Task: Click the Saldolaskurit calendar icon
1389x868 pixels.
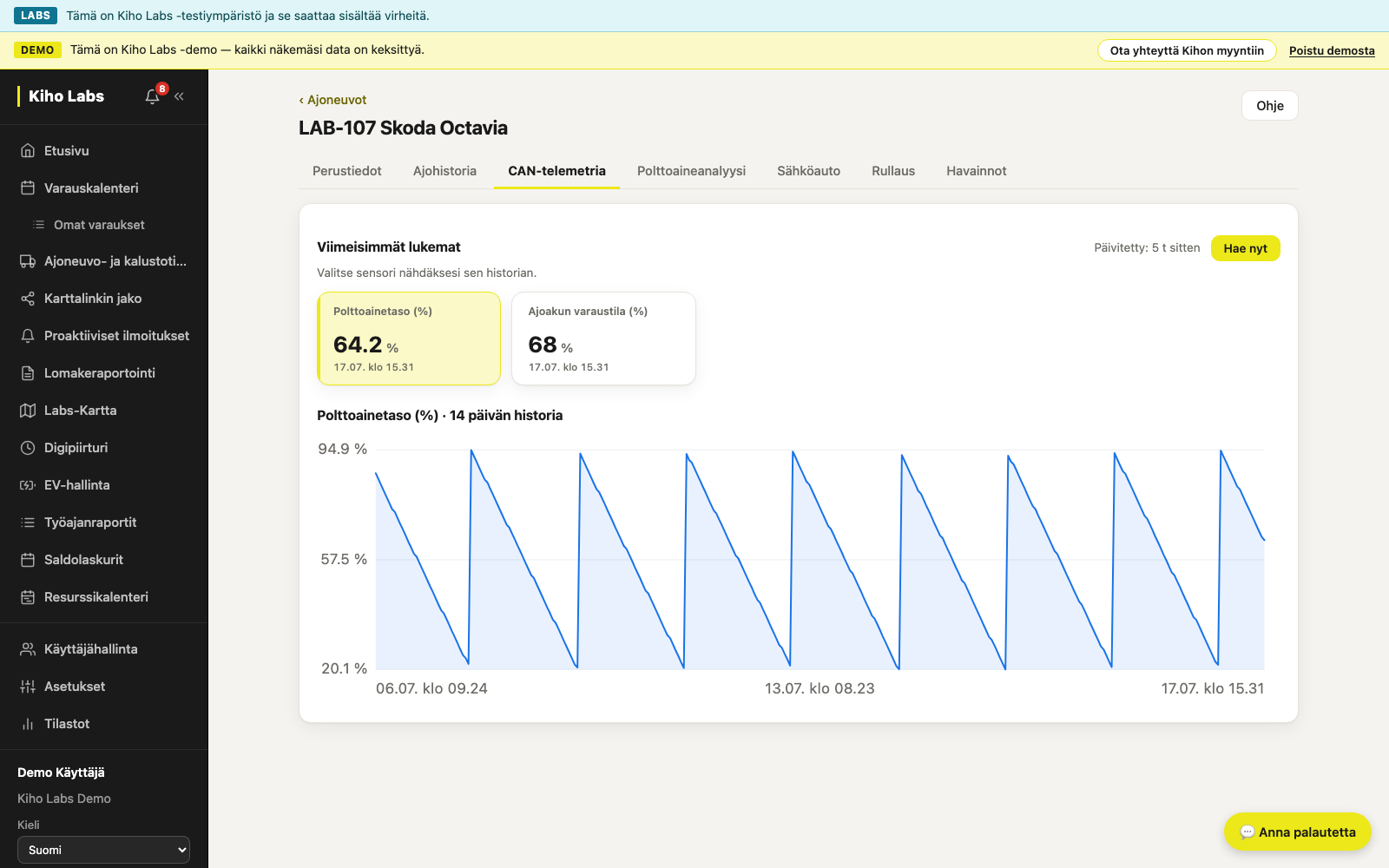Action: pyautogui.click(x=28, y=560)
